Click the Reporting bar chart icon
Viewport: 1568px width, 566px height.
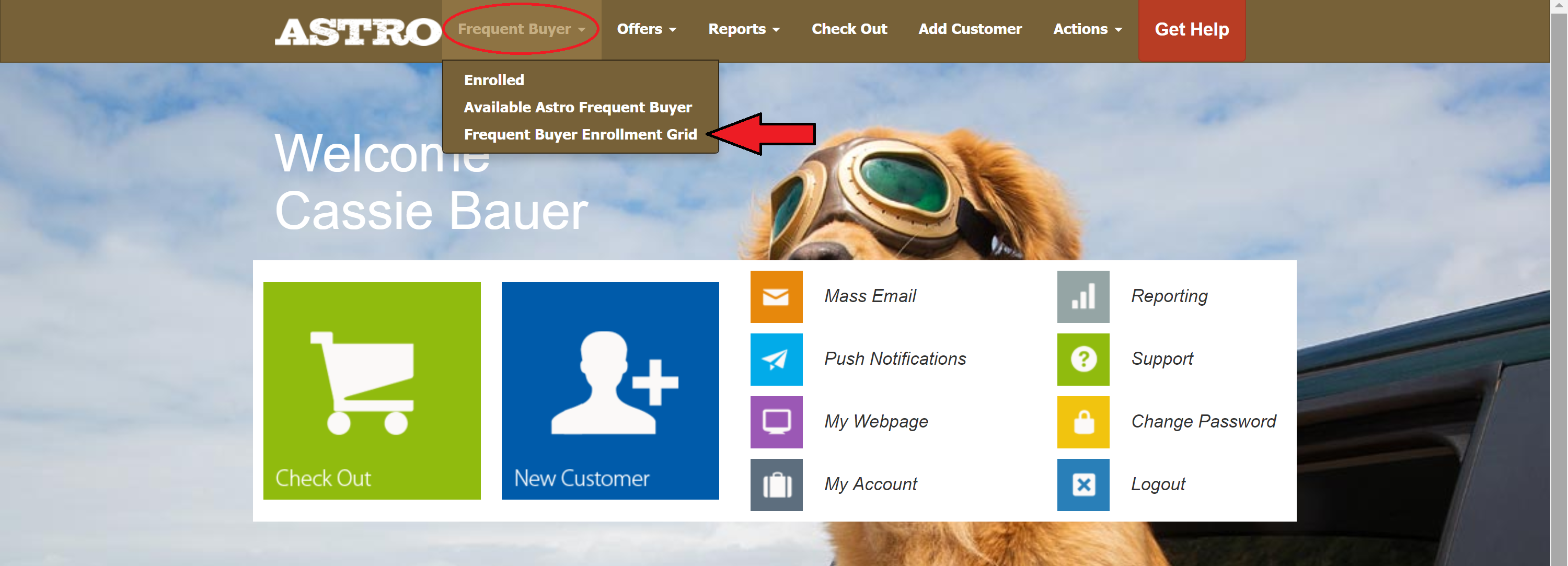pyautogui.click(x=1083, y=296)
